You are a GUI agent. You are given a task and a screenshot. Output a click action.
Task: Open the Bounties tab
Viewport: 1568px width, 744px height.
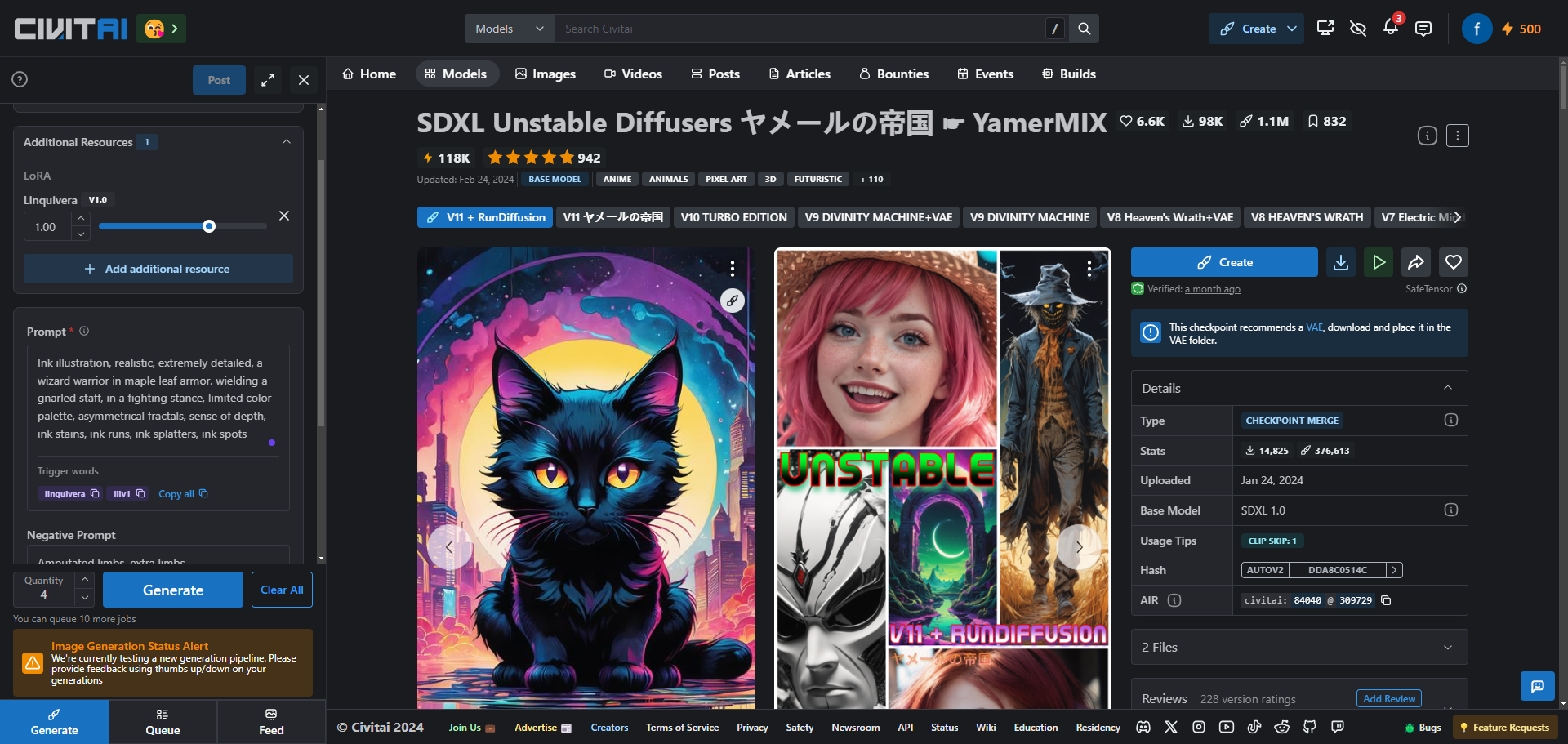894,74
